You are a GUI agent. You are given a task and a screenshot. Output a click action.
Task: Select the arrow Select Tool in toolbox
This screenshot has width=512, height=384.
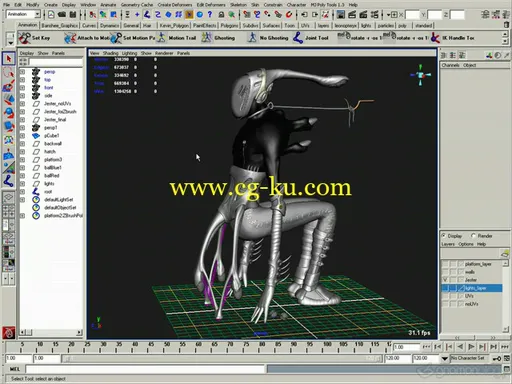8,59
